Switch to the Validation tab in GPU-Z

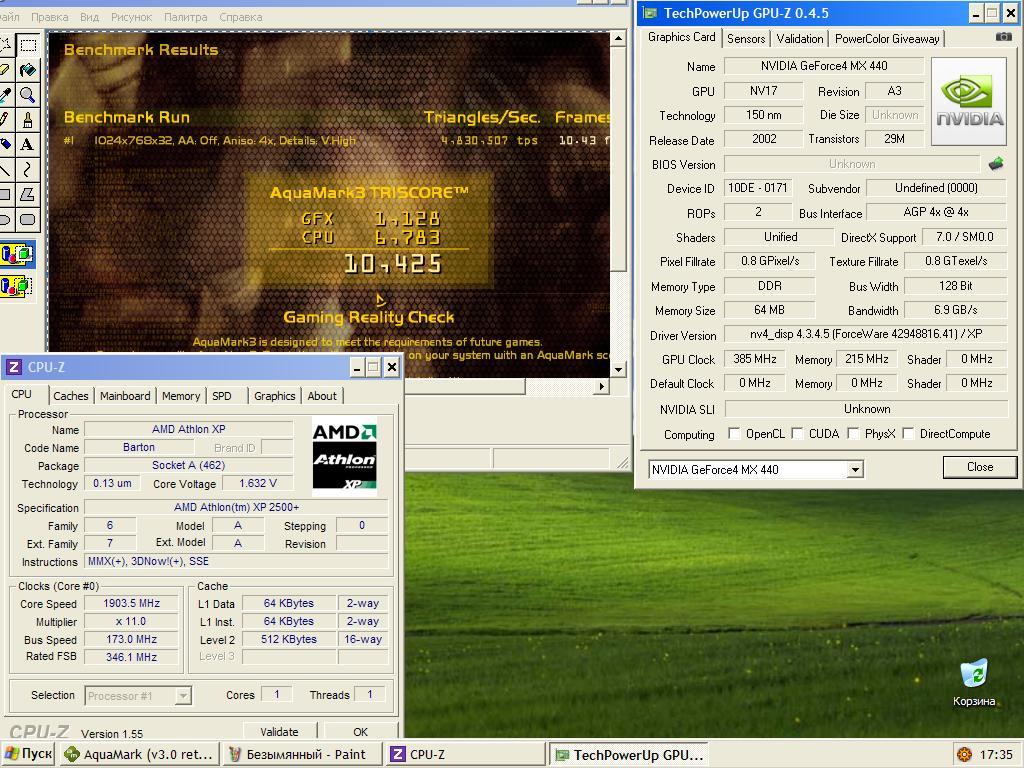[800, 39]
